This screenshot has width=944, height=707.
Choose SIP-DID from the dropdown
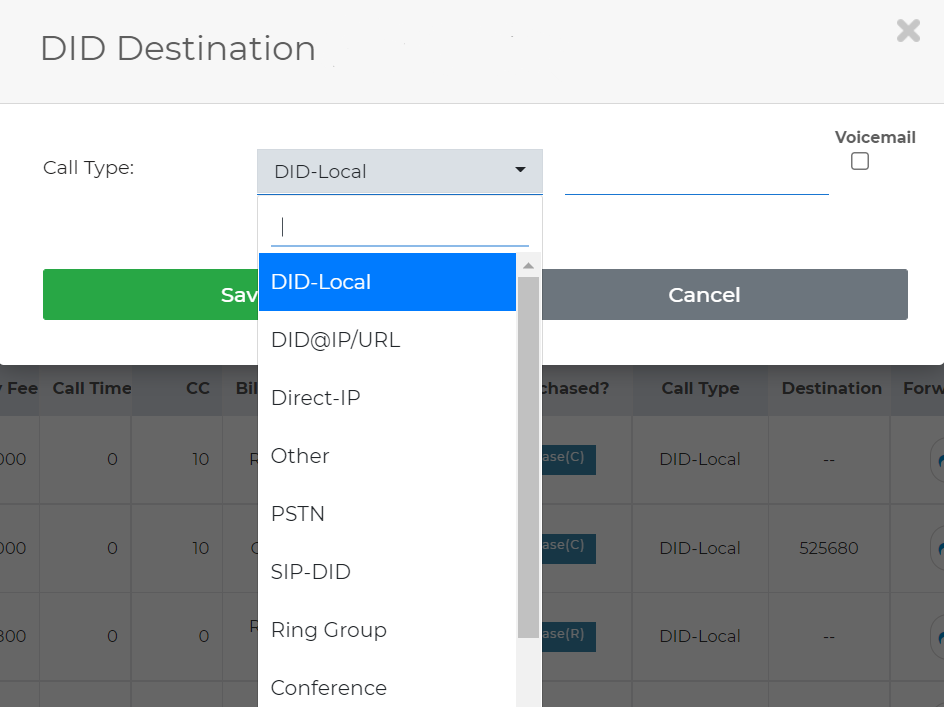point(387,572)
